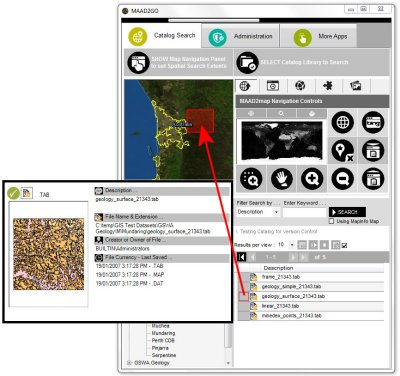The width and height of the screenshot is (400, 376).
Task: Expand the GSWA Geology tree node
Action: point(129,363)
